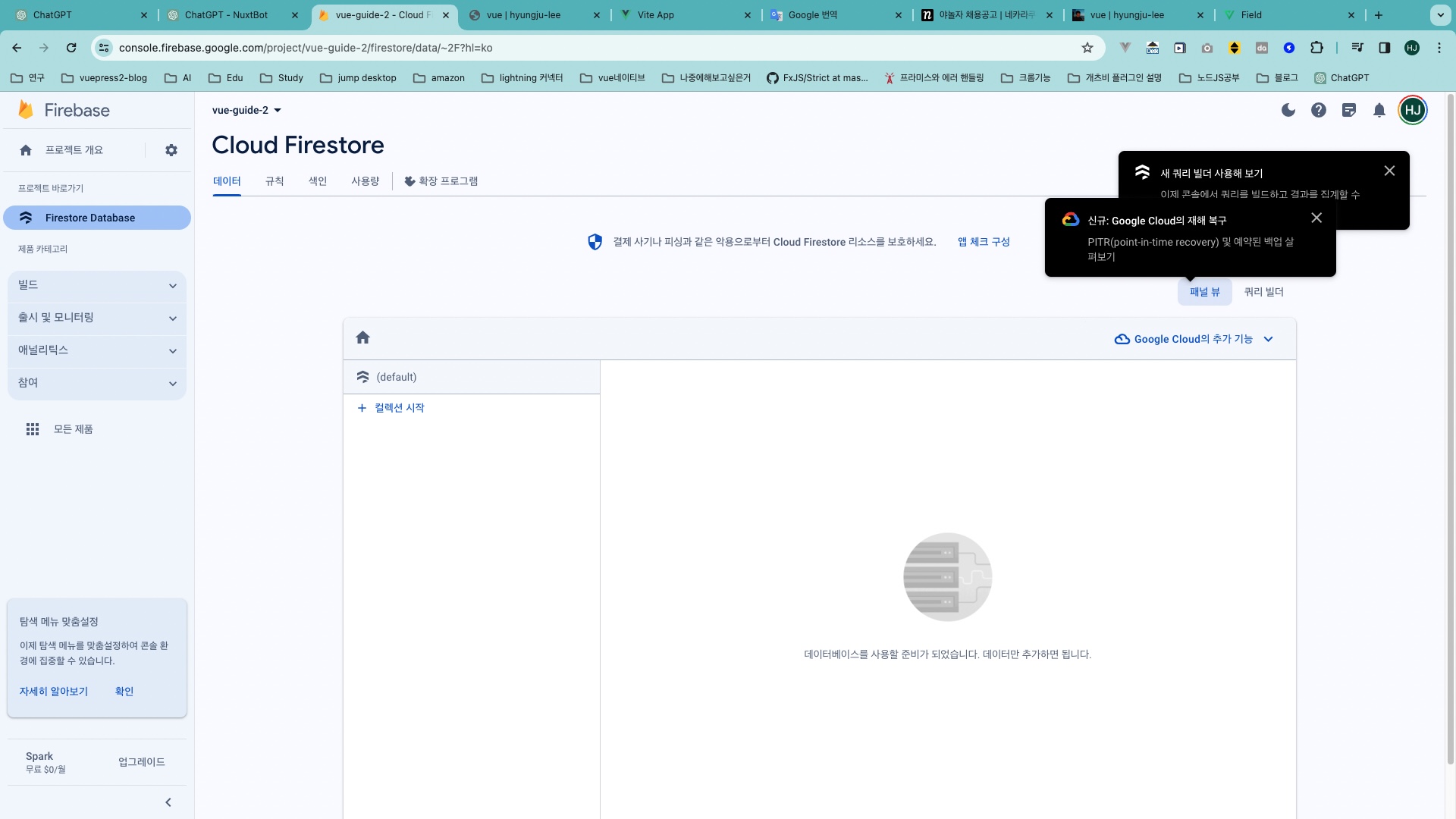Click the all products grid icon
This screenshot has height=819, width=1456.
(33, 429)
